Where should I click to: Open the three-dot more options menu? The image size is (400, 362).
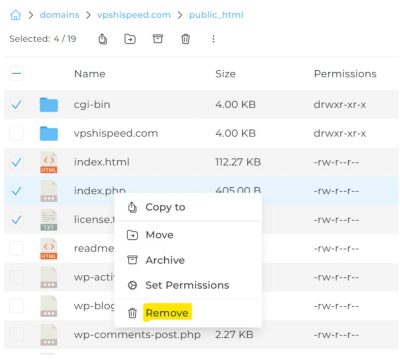point(213,39)
